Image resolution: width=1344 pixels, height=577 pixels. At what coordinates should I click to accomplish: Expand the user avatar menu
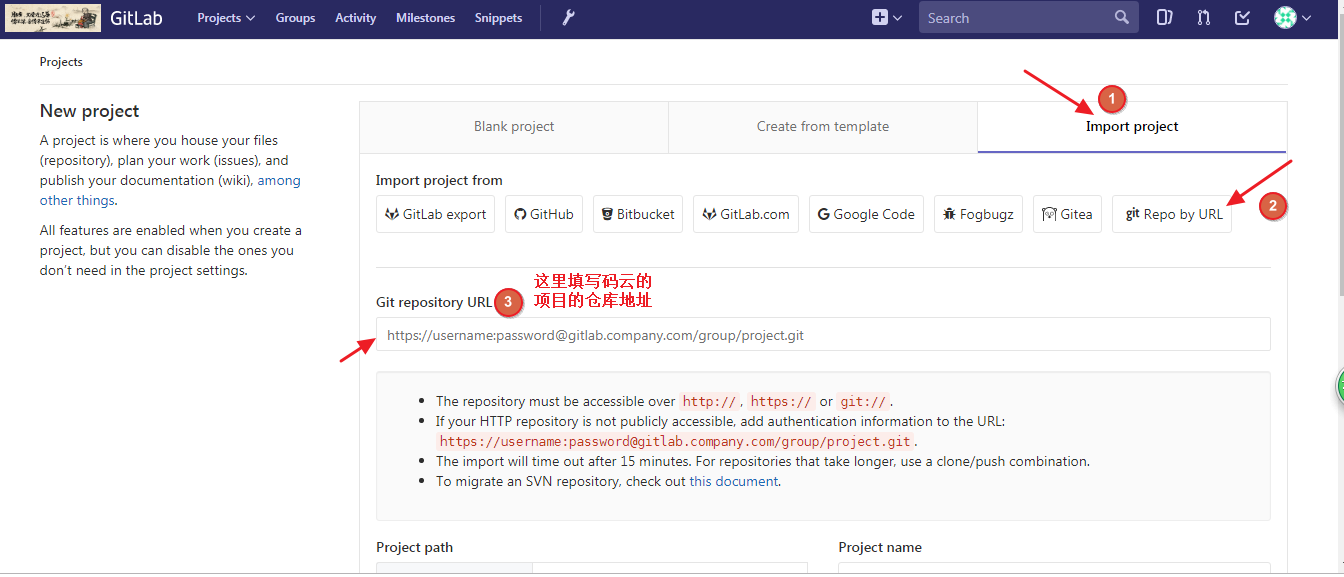point(1292,18)
